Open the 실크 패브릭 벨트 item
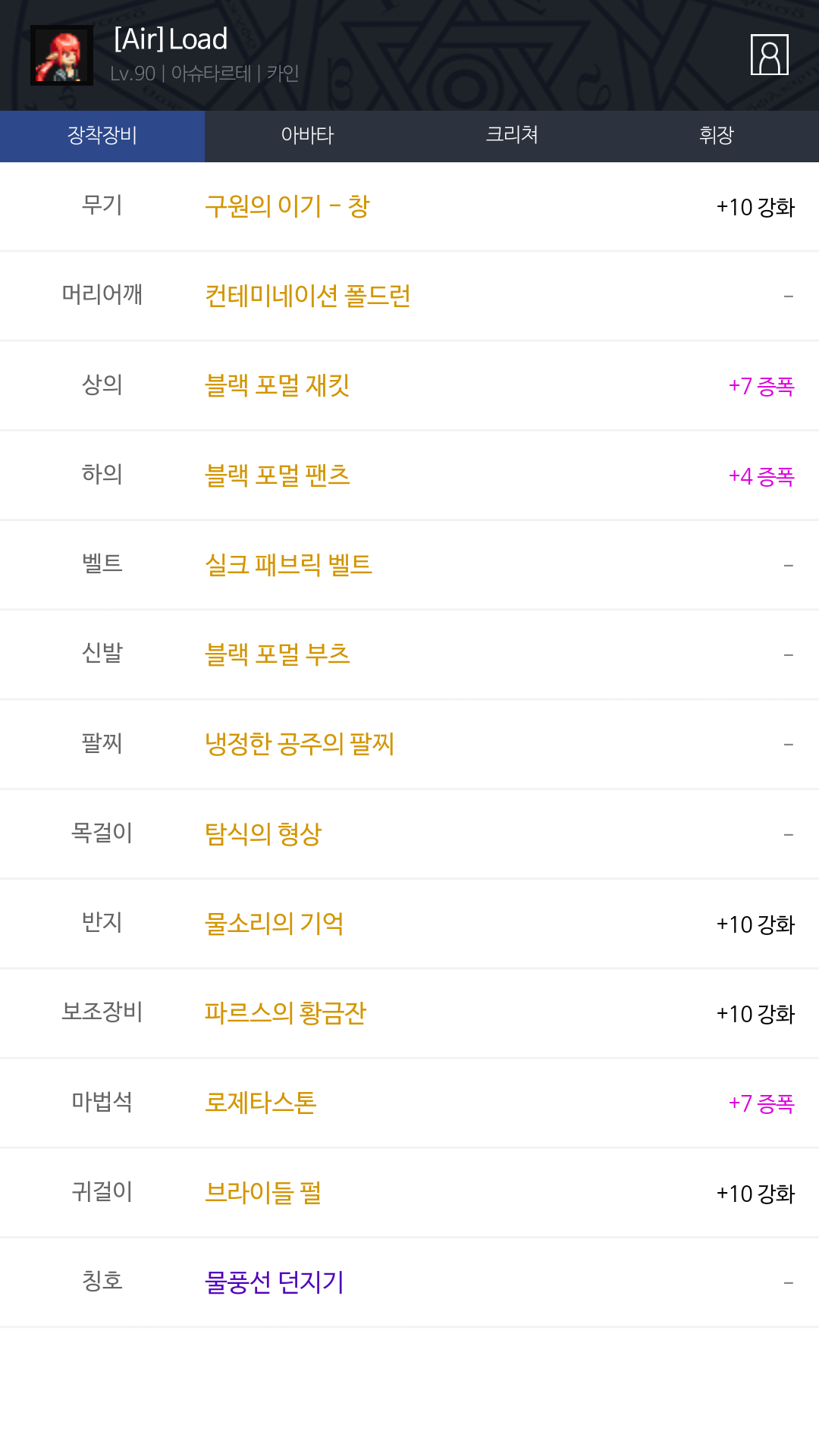The height and width of the screenshot is (1456, 819). (x=288, y=565)
